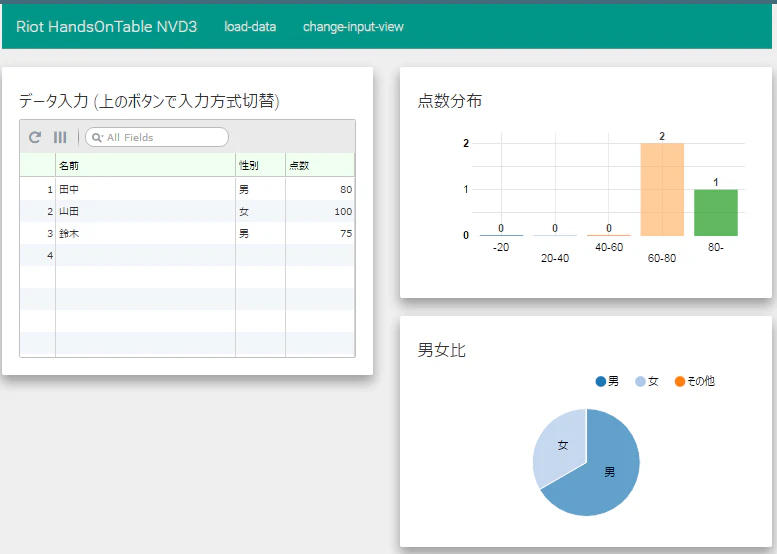This screenshot has width=777, height=554.
Task: Click the 20-40 axis label
Action: pos(555,258)
